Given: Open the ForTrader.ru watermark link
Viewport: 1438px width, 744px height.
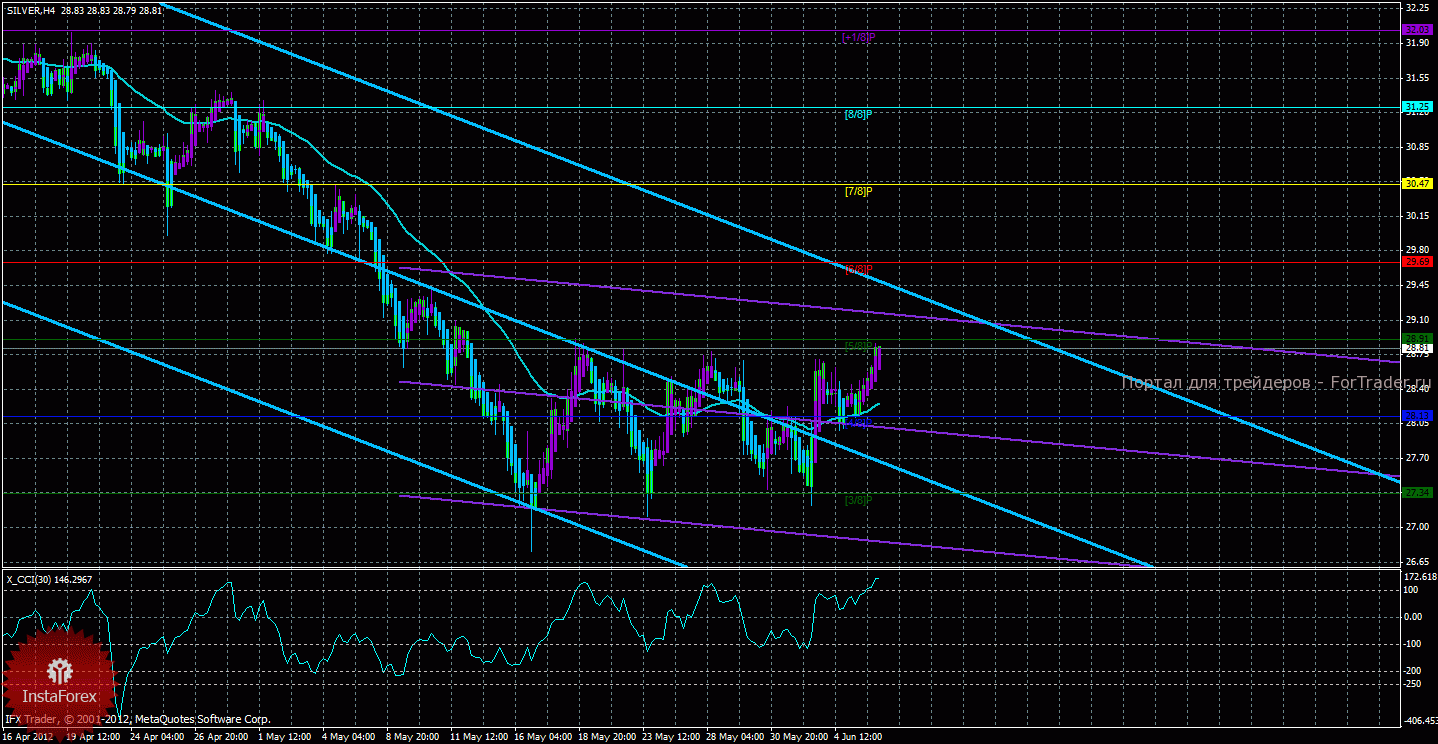Looking at the screenshot, I should click(x=1277, y=382).
